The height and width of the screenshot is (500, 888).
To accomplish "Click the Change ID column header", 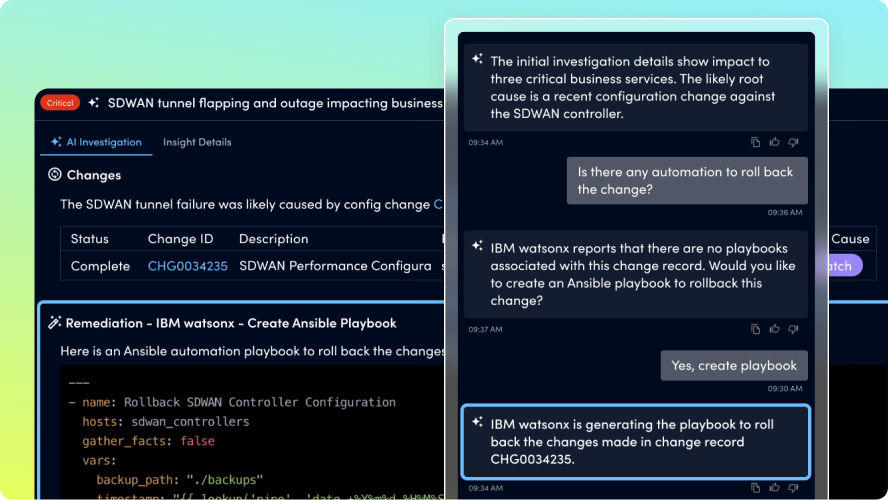I will (180, 239).
